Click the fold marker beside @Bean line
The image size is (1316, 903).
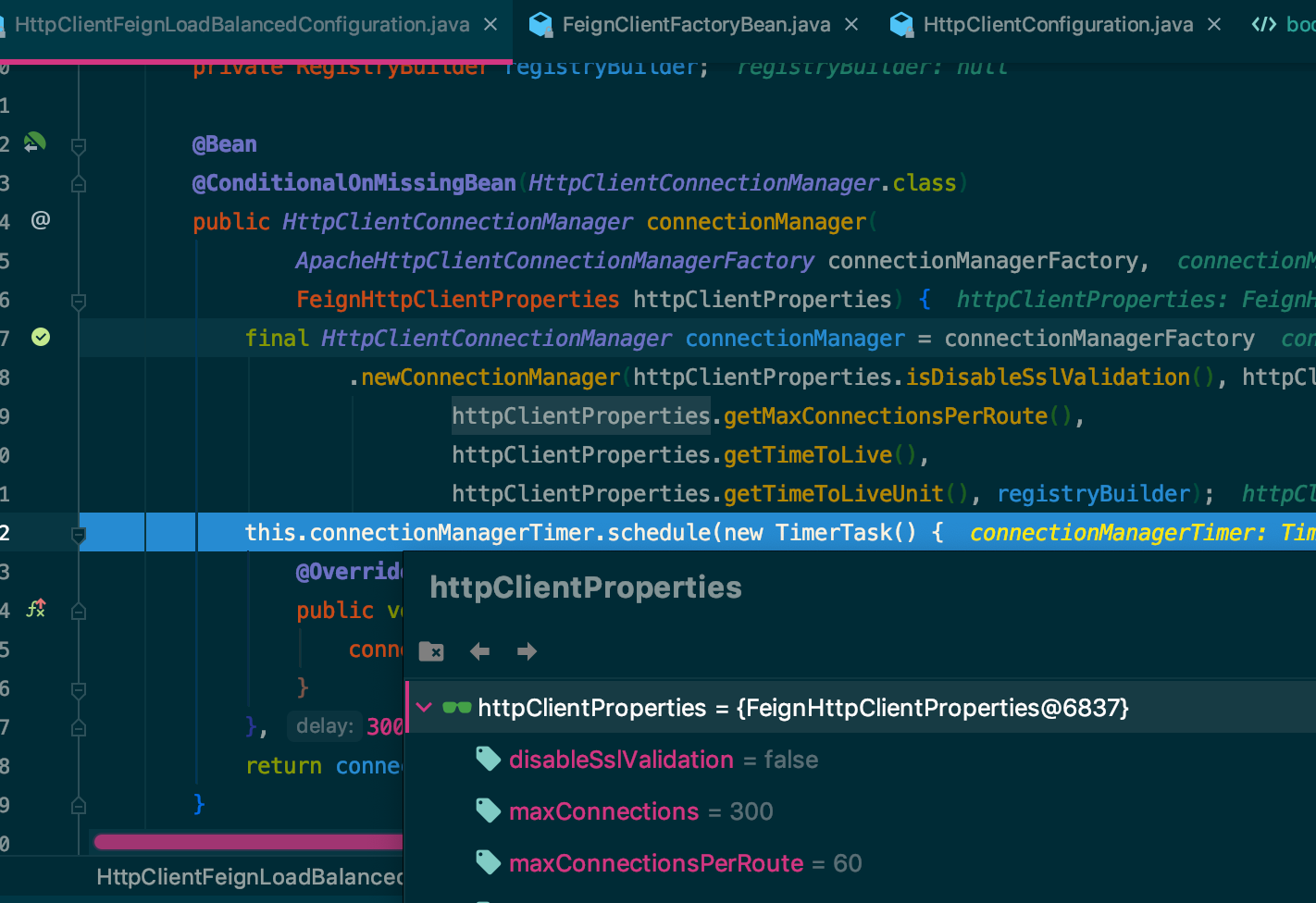pos(79,145)
